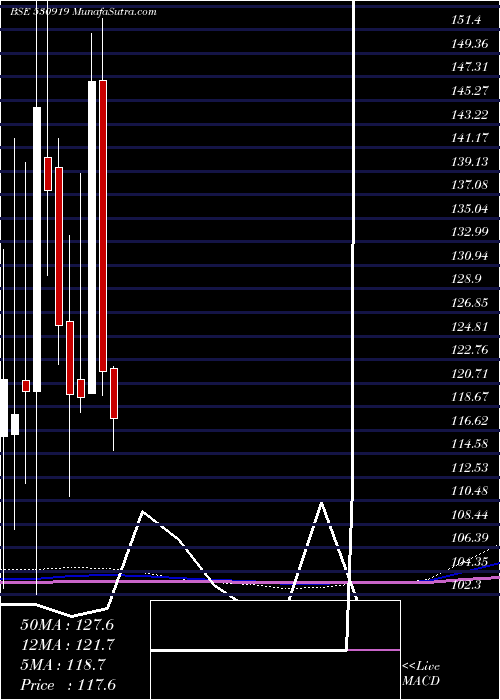500x700 pixels.
Task: Click the 132.99 price axis label
Action: point(469,232)
